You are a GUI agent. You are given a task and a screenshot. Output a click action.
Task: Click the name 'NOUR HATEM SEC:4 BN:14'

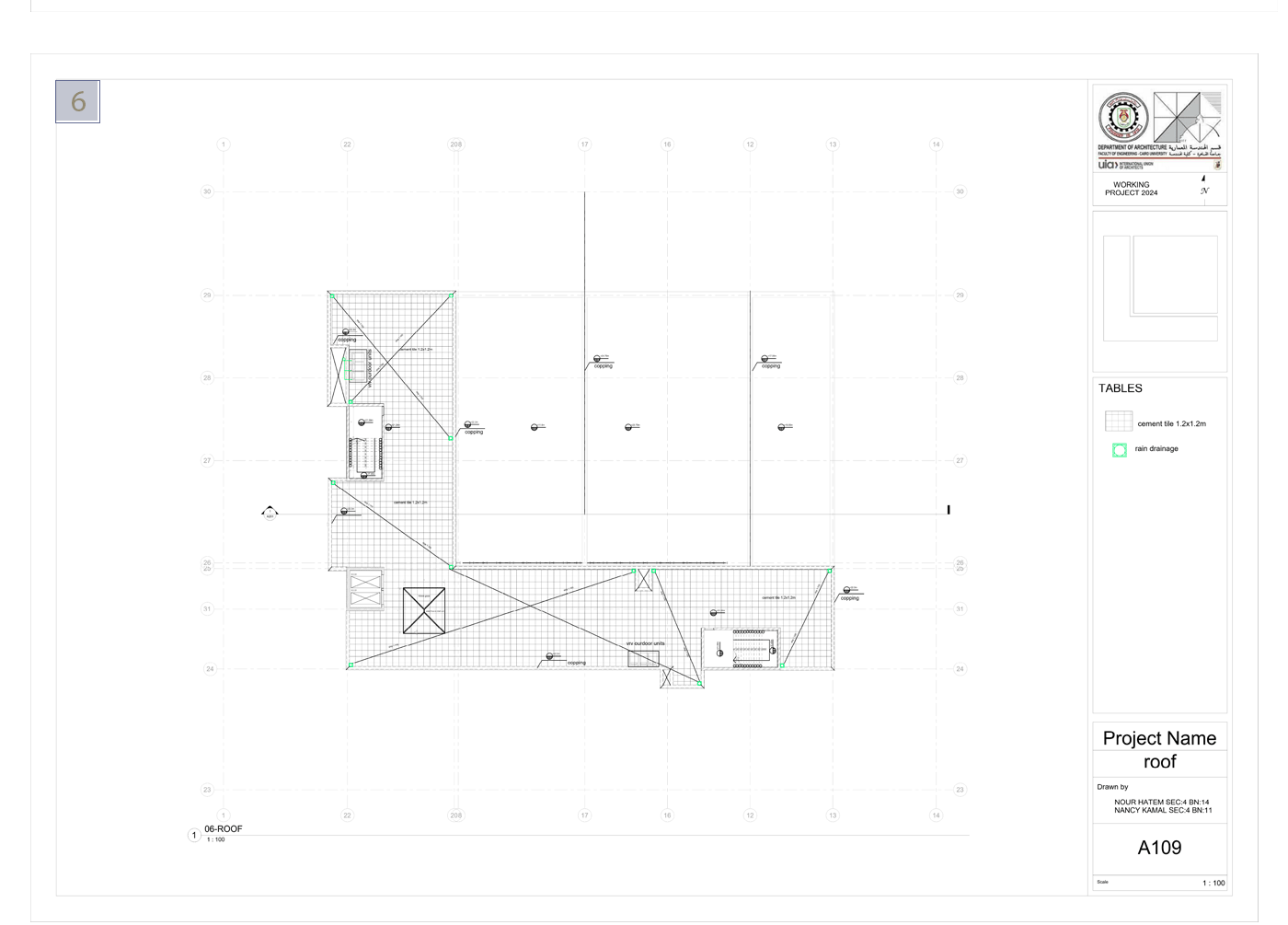(1162, 803)
